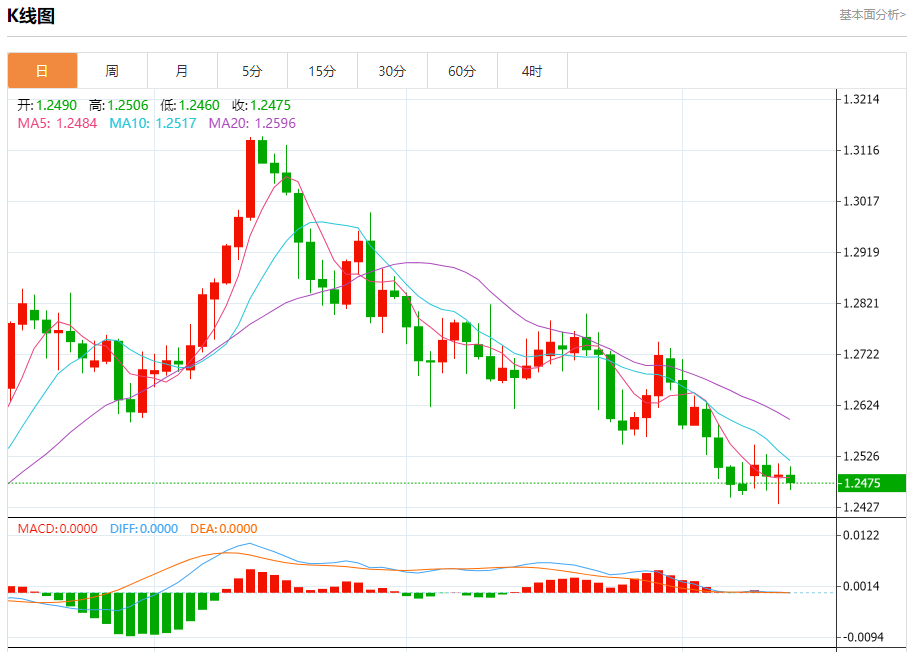This screenshot has height=652, width=915.
Task: Click the 1.3116 price axis label
Action: coord(861,151)
